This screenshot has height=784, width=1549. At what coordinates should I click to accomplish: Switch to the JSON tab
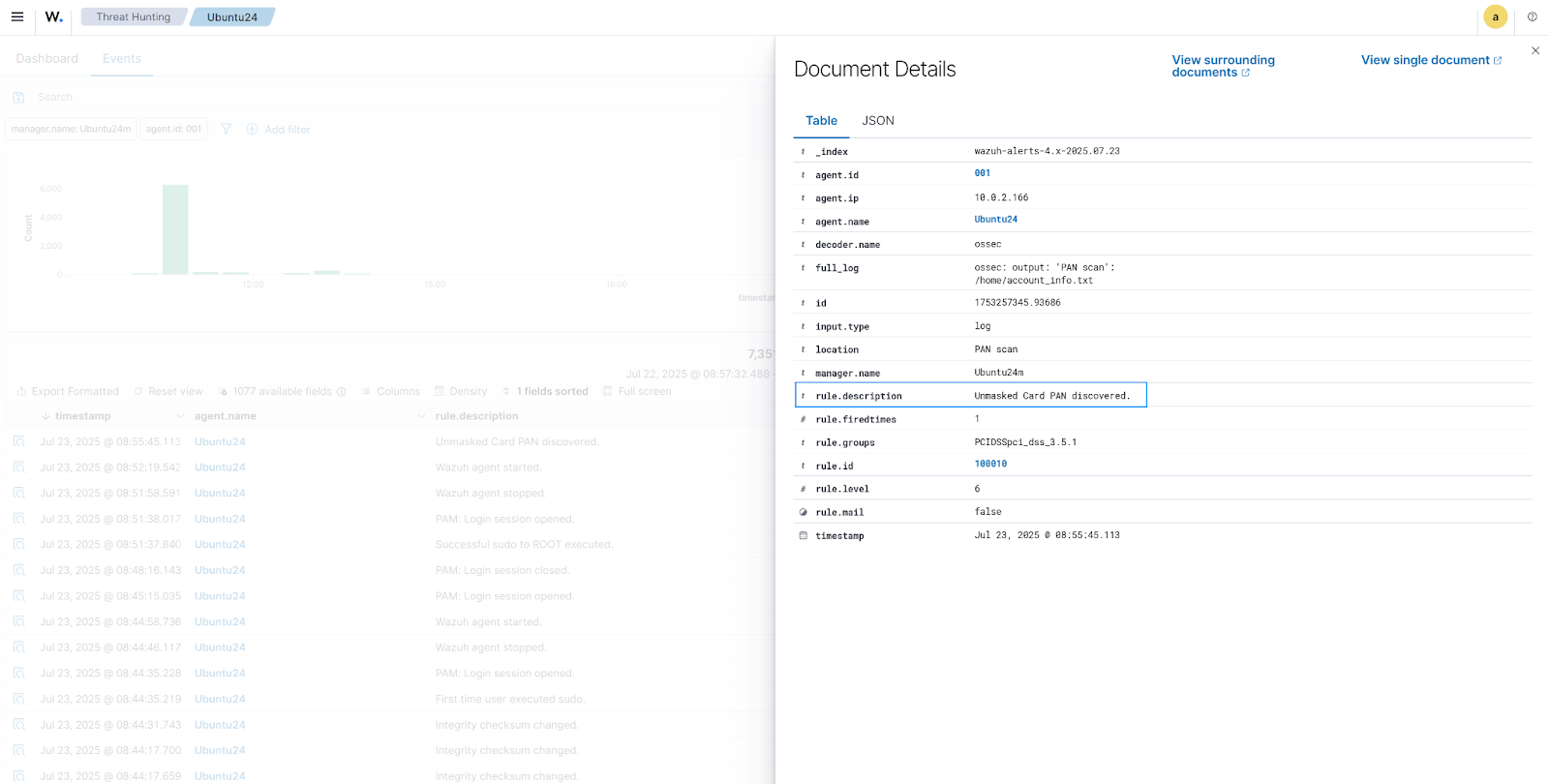[877, 121]
